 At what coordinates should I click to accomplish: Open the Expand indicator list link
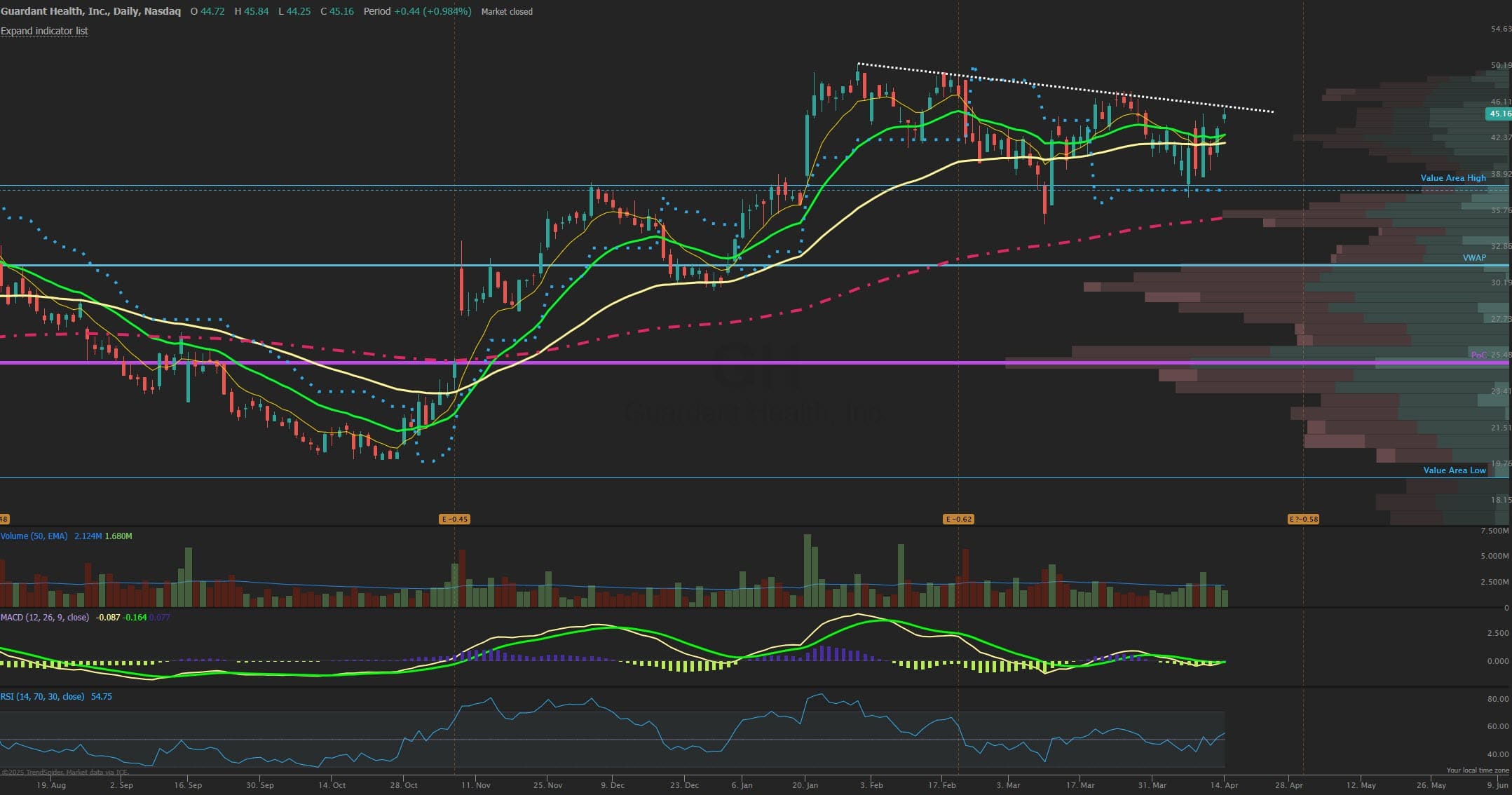44,31
